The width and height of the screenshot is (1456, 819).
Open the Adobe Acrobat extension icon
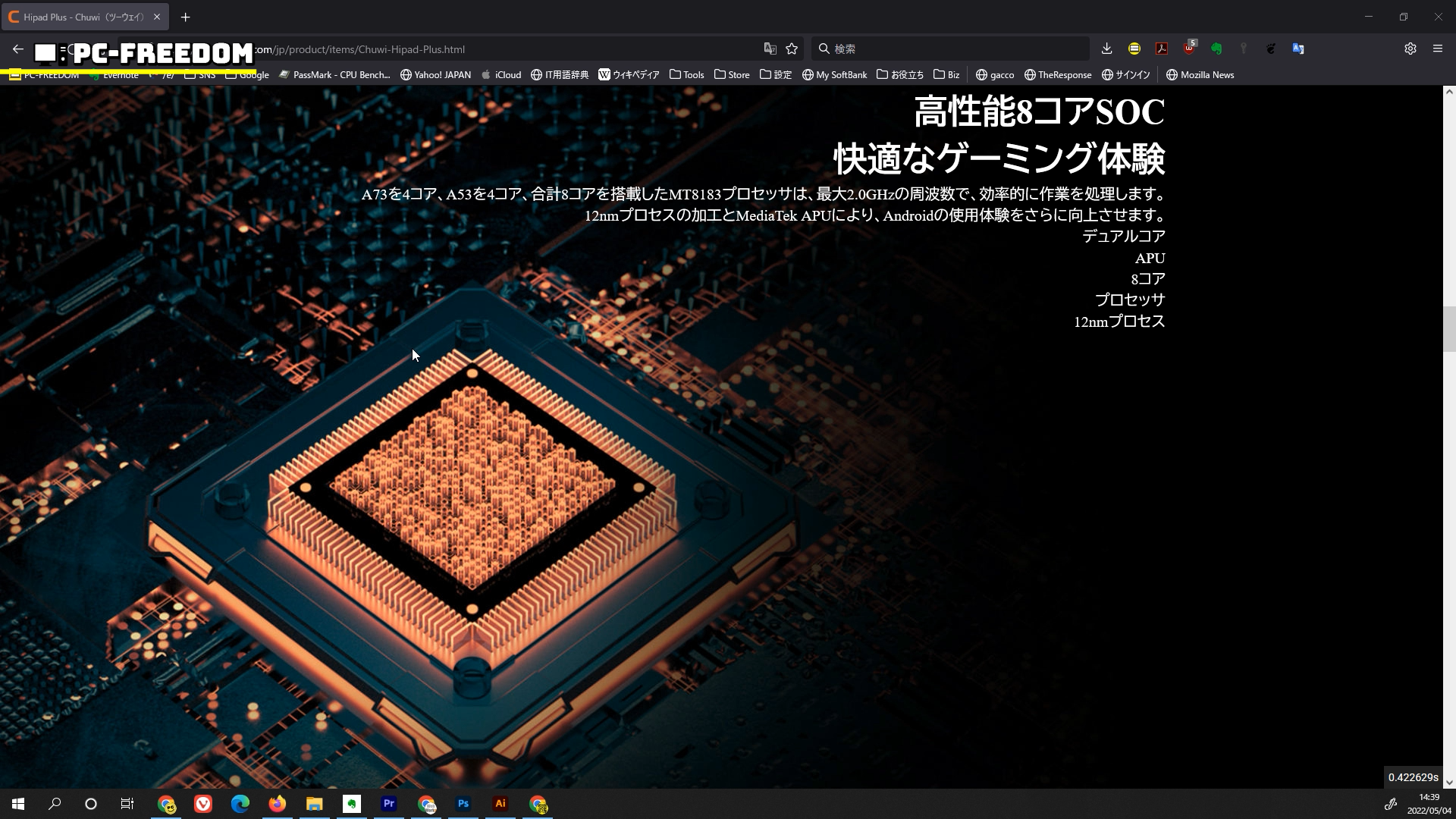tap(1161, 49)
